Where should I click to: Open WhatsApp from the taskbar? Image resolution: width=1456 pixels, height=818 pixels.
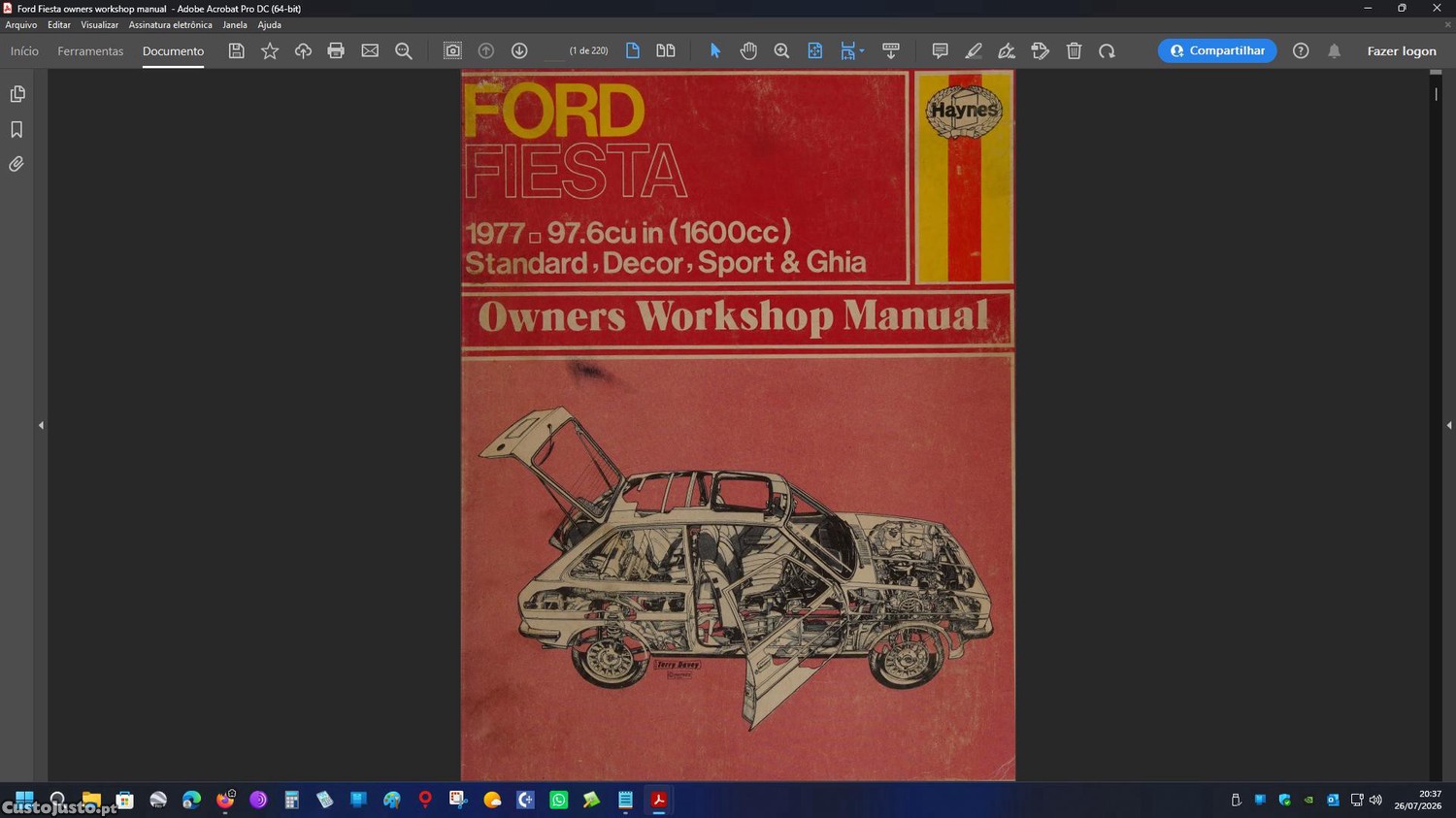(x=558, y=800)
